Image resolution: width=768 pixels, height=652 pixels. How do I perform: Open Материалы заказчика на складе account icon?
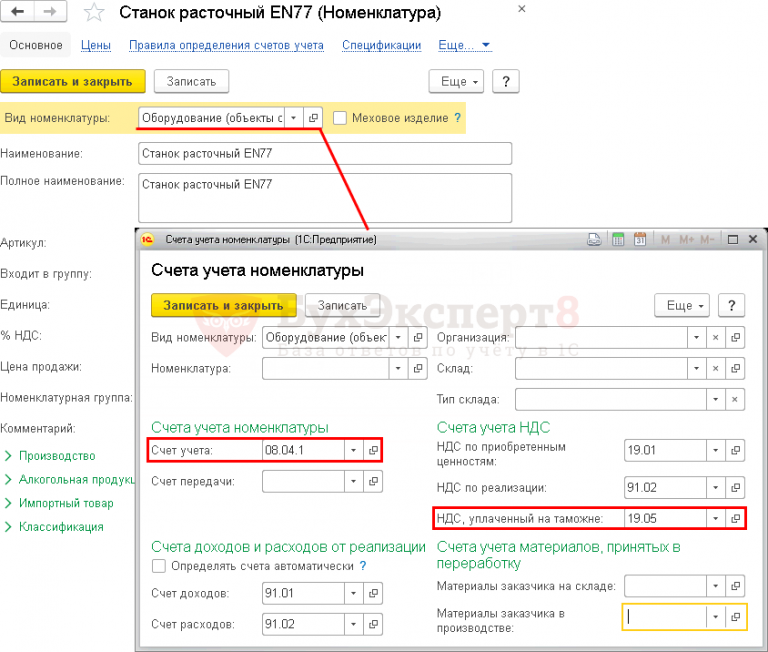(x=735, y=586)
